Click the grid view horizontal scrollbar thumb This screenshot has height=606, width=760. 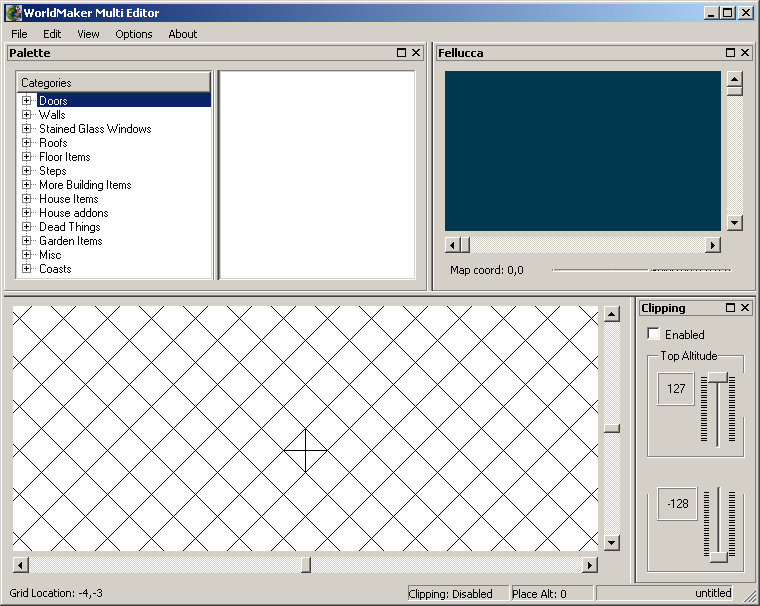point(306,565)
